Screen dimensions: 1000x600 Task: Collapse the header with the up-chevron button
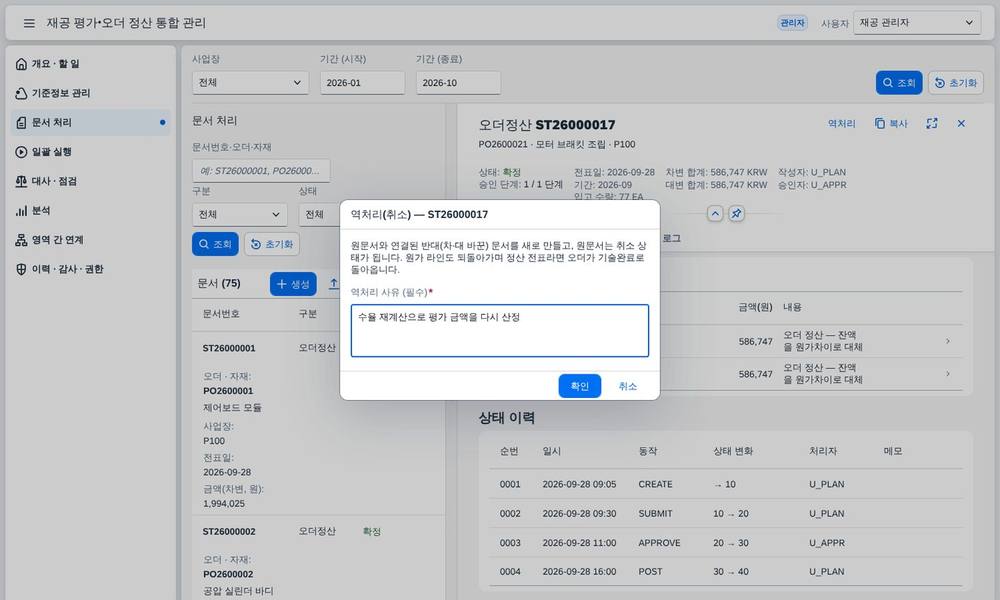[715, 214]
